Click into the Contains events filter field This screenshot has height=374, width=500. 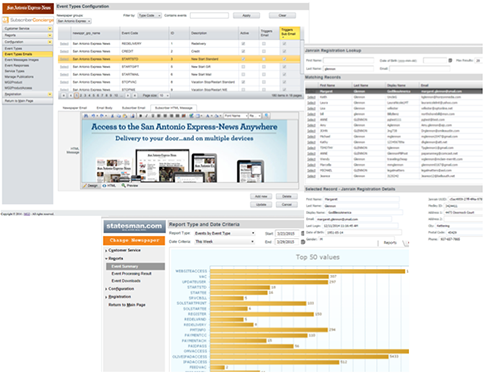click(209, 15)
